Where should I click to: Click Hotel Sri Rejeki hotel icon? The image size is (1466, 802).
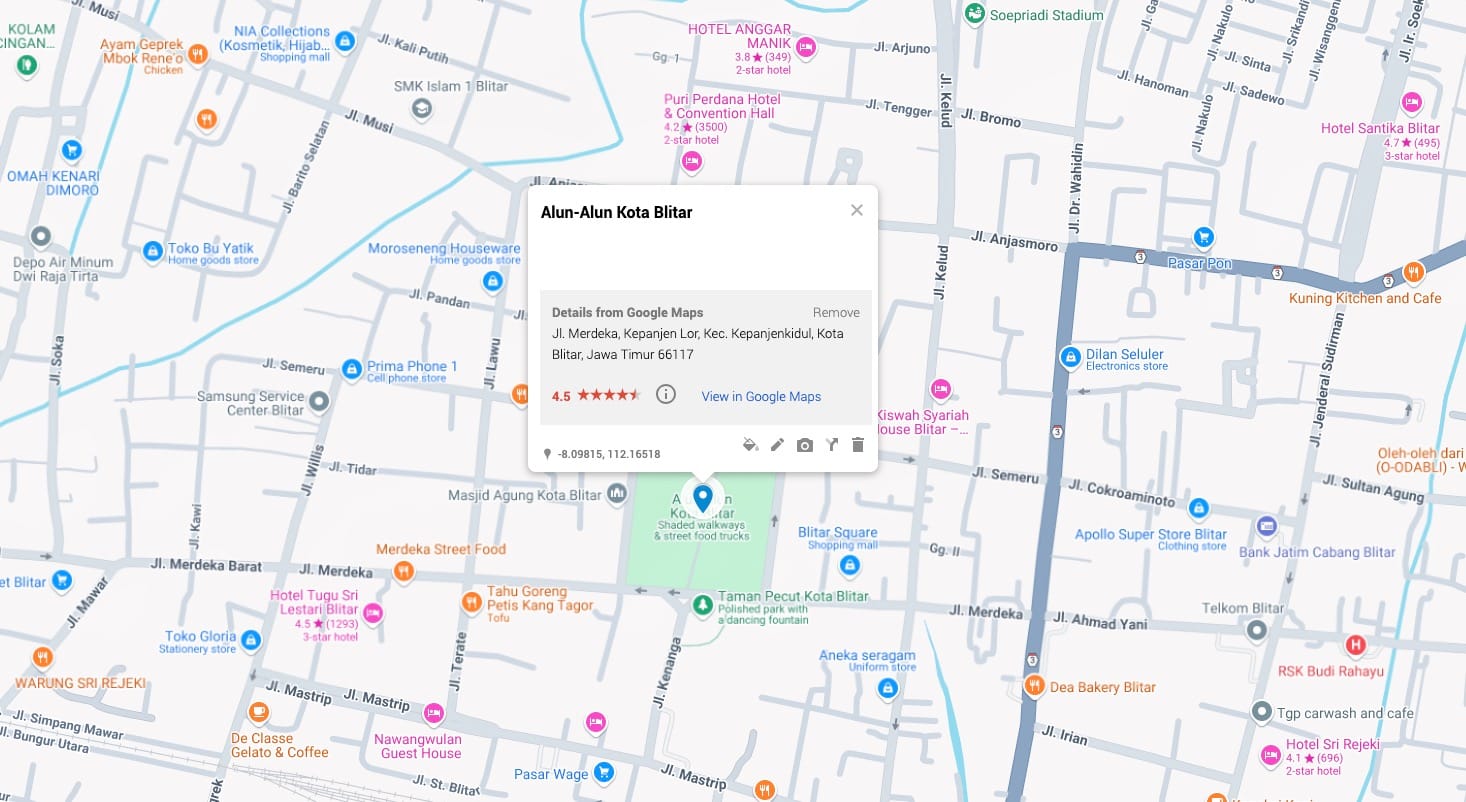tap(1271, 754)
